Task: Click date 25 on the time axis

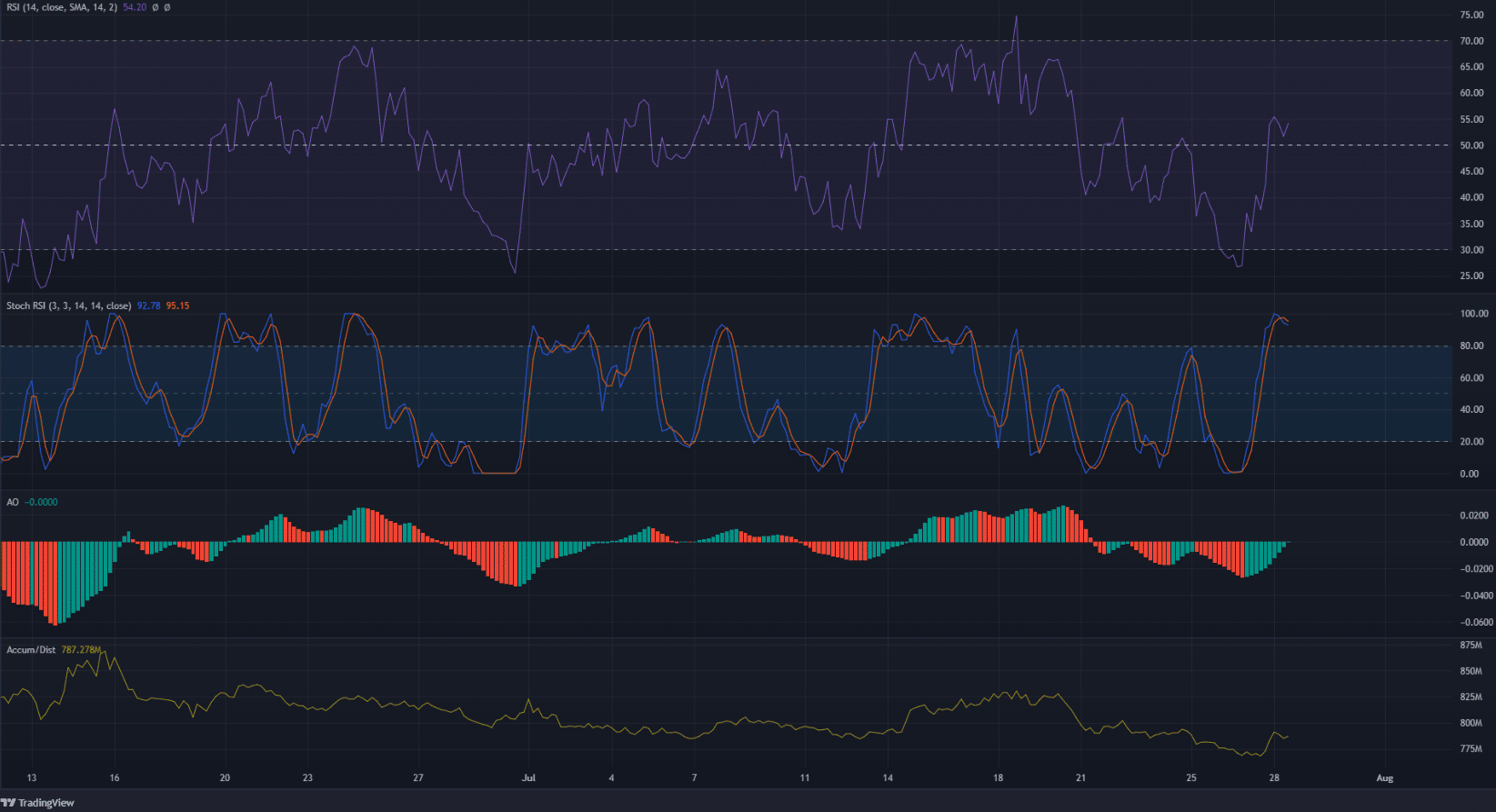Action: [1191, 778]
